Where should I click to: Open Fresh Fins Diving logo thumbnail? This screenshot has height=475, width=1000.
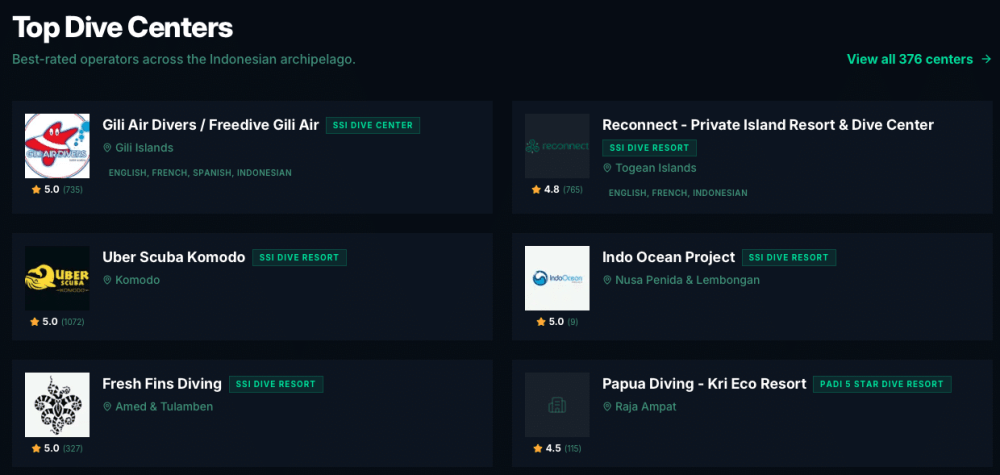coord(57,405)
